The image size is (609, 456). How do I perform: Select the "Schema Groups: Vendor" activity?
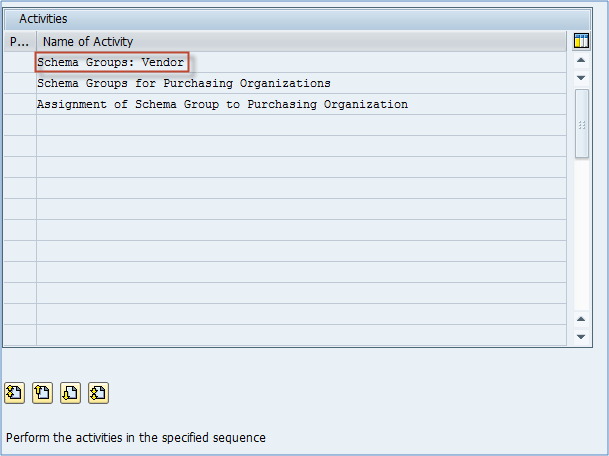pos(111,62)
